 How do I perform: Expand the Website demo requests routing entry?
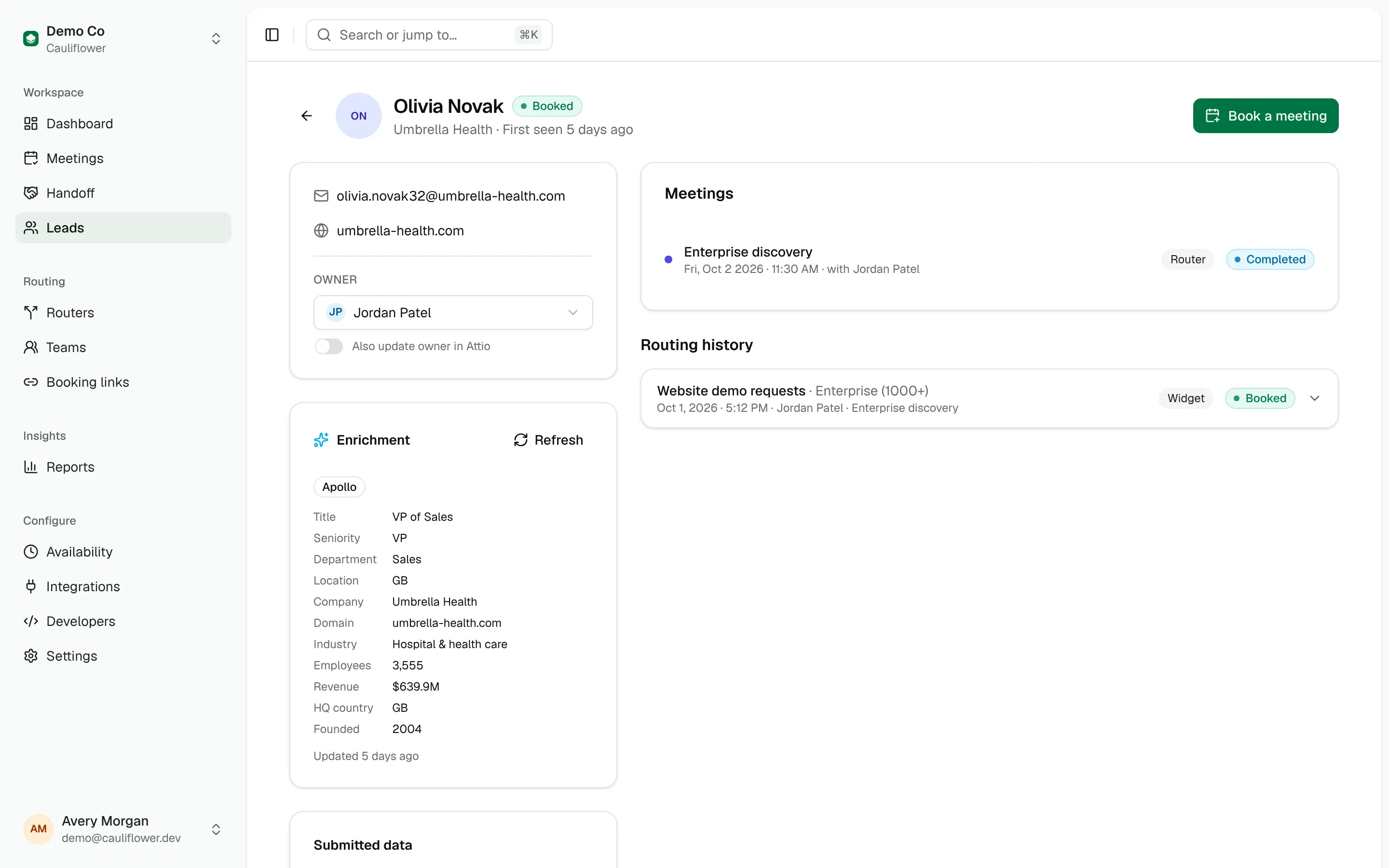(x=1315, y=398)
